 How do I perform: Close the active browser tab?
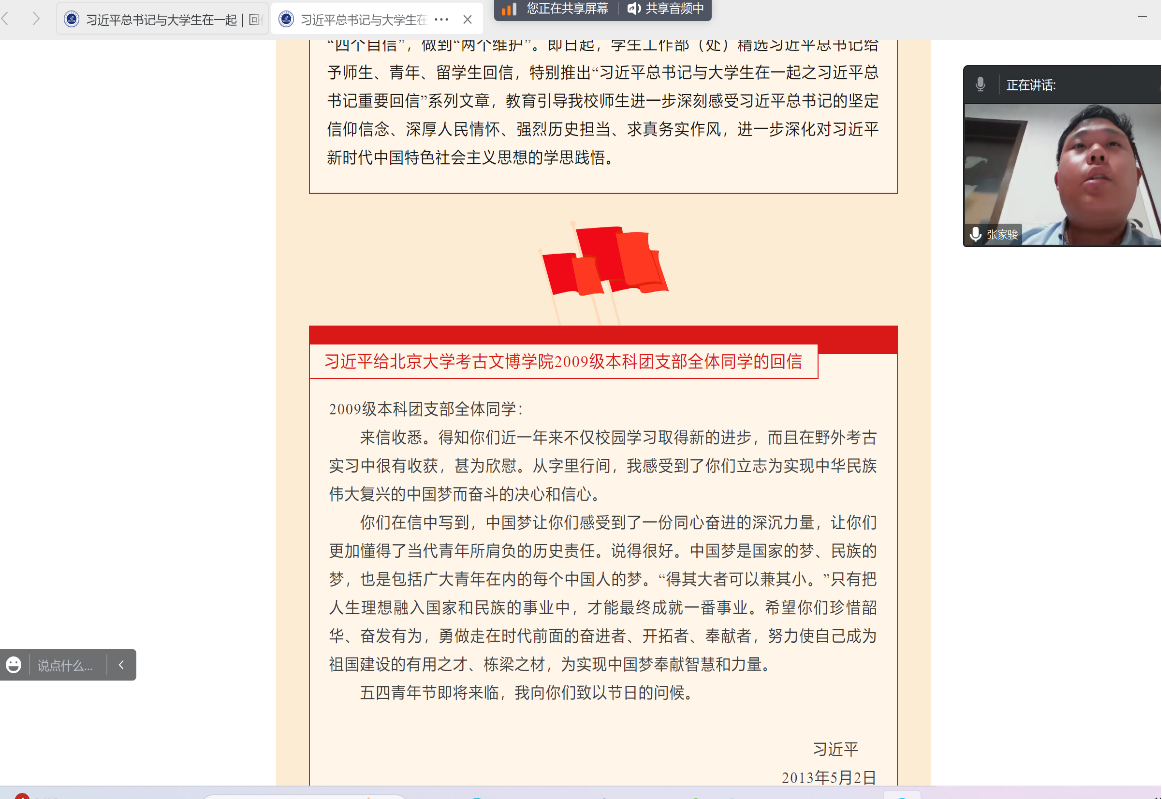[467, 19]
